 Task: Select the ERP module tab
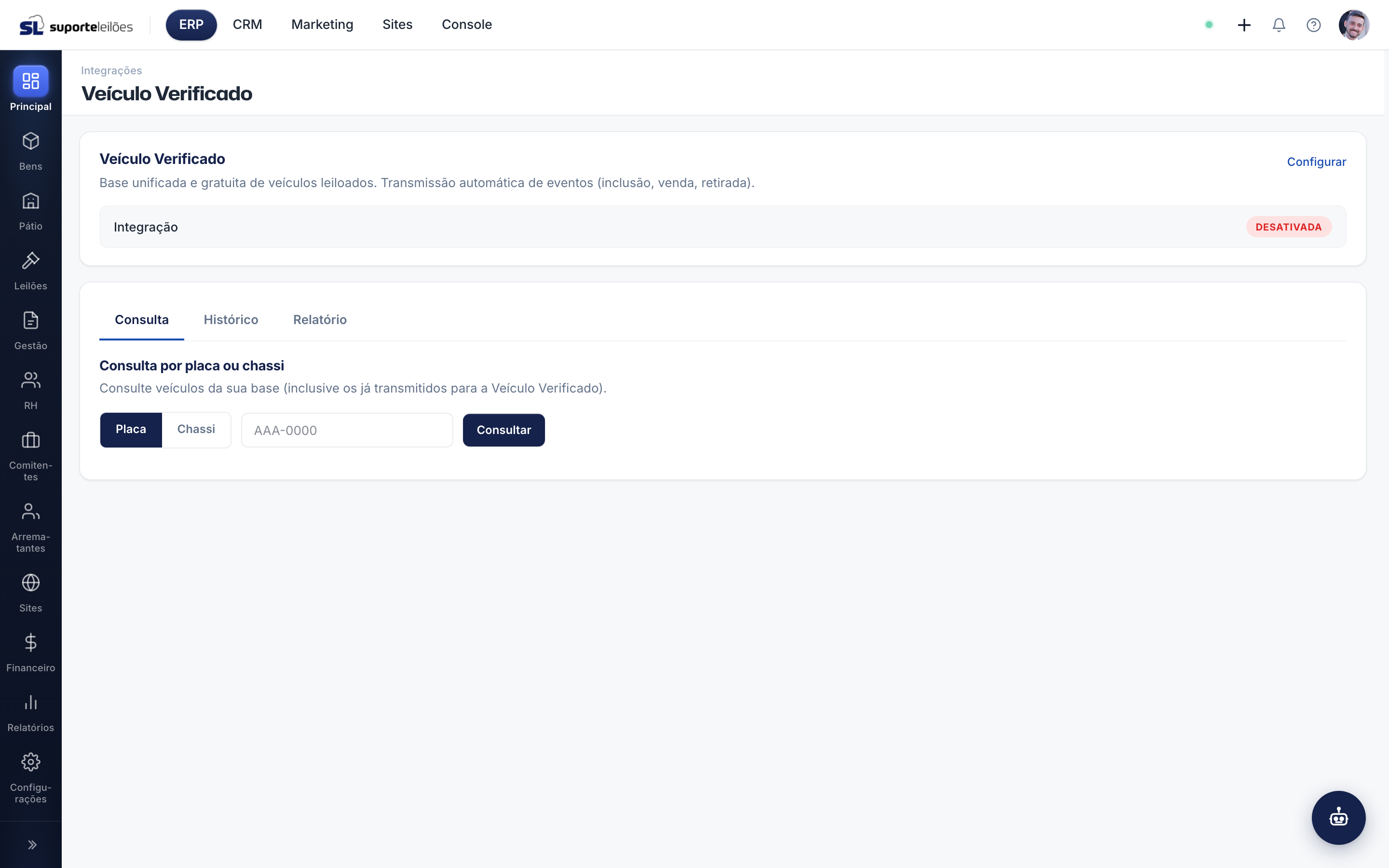[191, 25]
